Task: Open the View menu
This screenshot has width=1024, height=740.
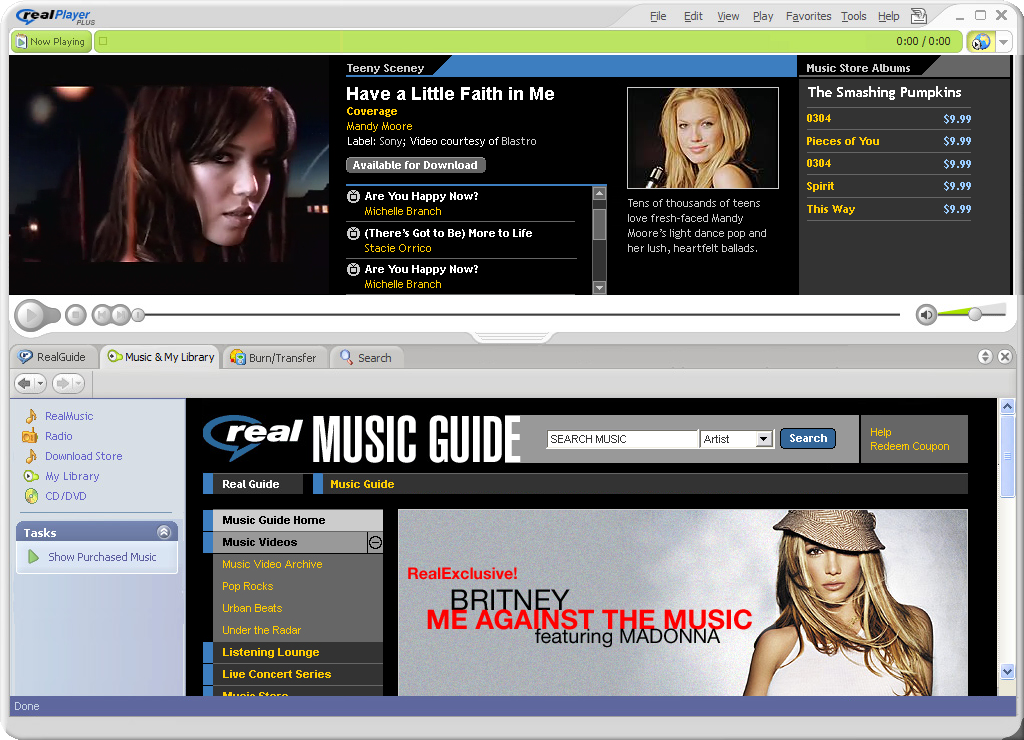Action: pos(728,16)
